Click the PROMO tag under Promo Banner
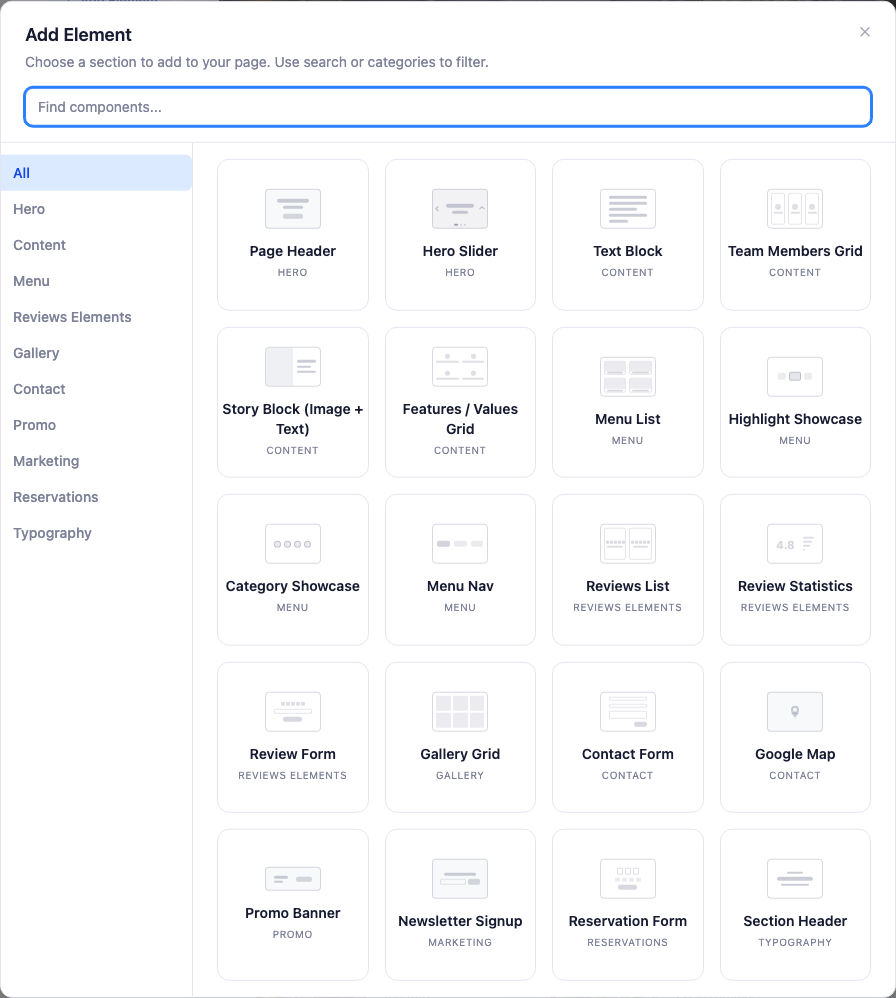The width and height of the screenshot is (896, 998). tap(293, 935)
